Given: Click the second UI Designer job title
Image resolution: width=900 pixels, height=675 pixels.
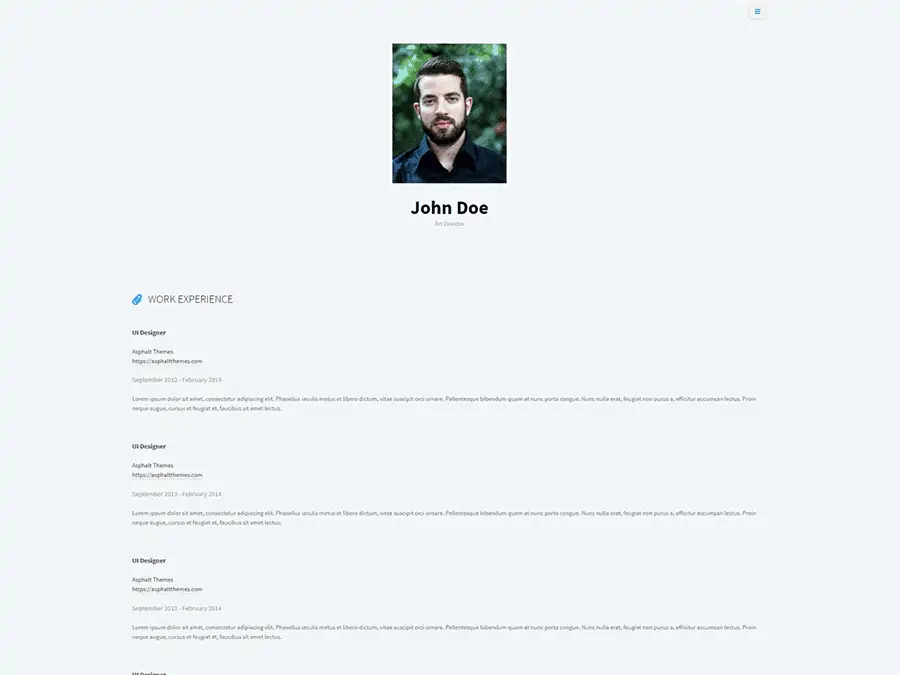Looking at the screenshot, I should [149, 446].
